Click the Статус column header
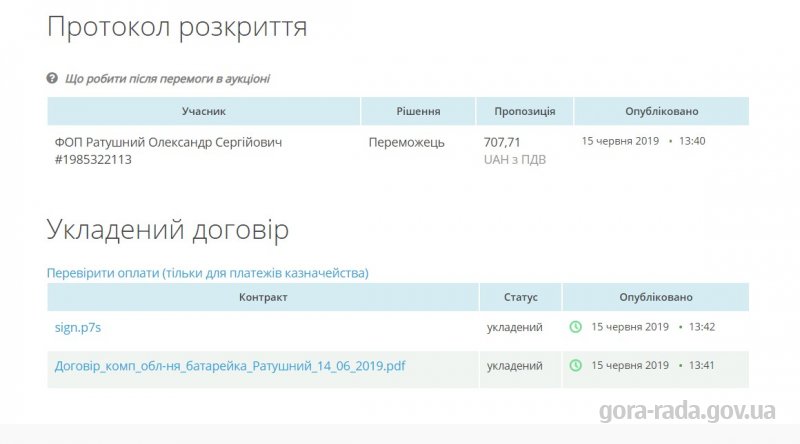This screenshot has width=800, height=444. tap(521, 297)
